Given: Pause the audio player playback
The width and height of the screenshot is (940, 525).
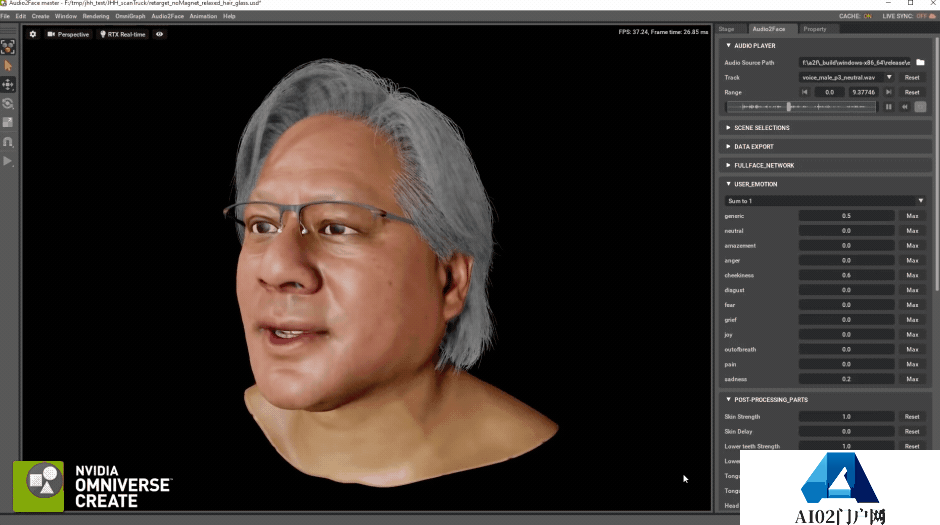Looking at the screenshot, I should click(x=888, y=107).
